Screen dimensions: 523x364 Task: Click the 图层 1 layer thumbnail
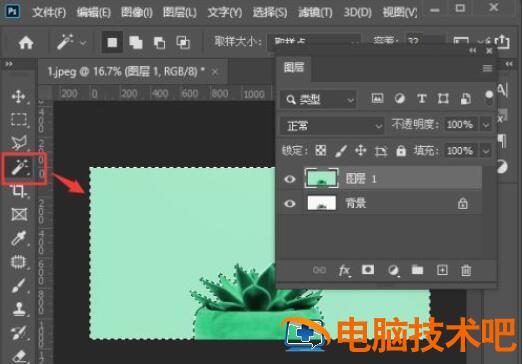pyautogui.click(x=321, y=178)
